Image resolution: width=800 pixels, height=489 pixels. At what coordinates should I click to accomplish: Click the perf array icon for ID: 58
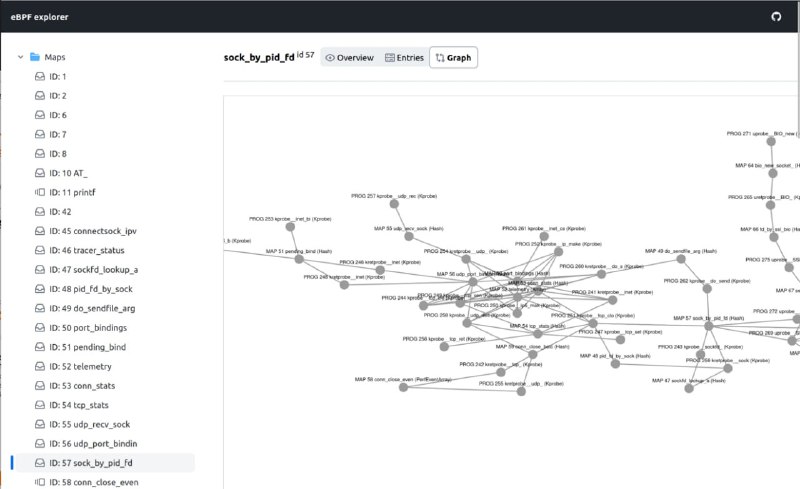pyautogui.click(x=40, y=482)
